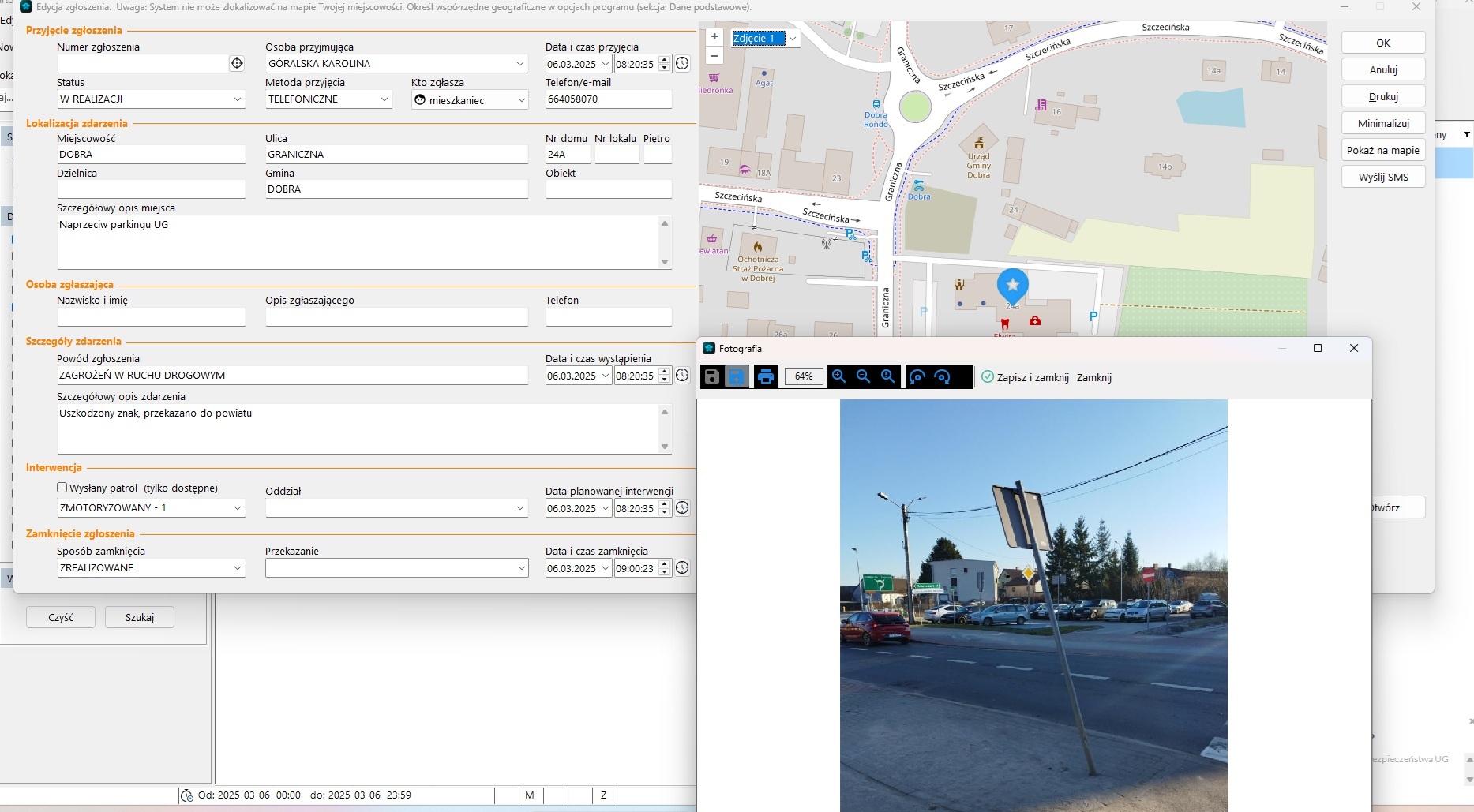This screenshot has width=1474, height=812.
Task: Click the OK button
Action: [1383, 43]
